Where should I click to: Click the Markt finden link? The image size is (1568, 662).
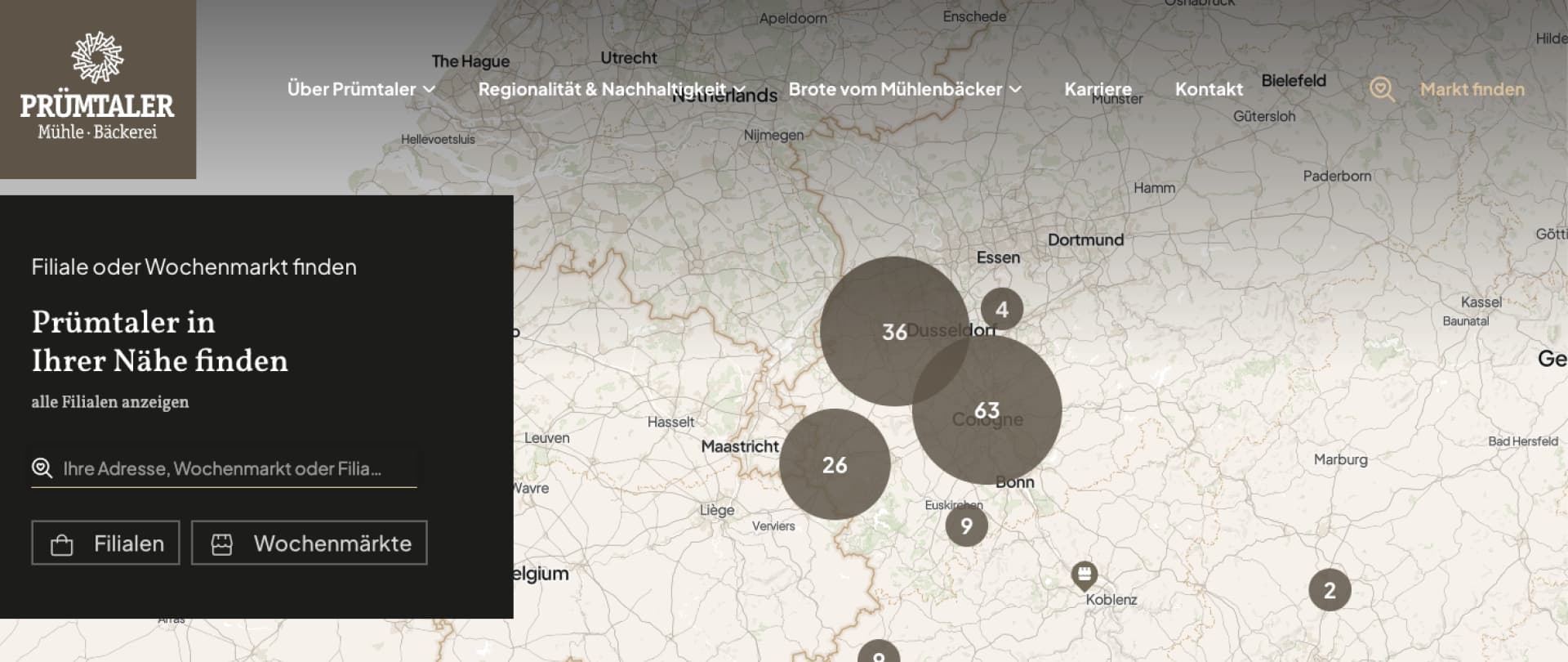pyautogui.click(x=1472, y=89)
